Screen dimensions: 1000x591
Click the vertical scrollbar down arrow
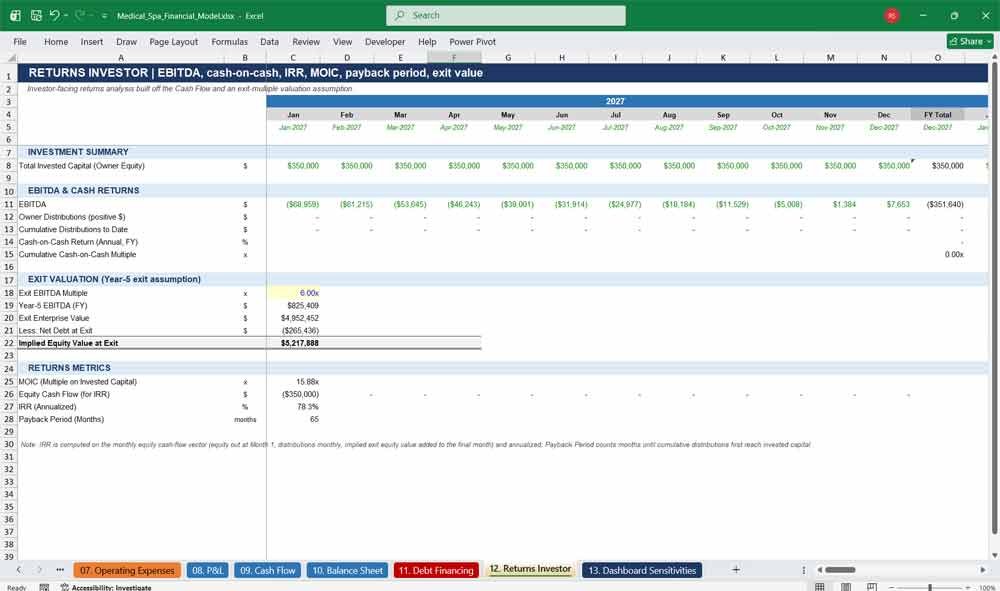(994, 556)
